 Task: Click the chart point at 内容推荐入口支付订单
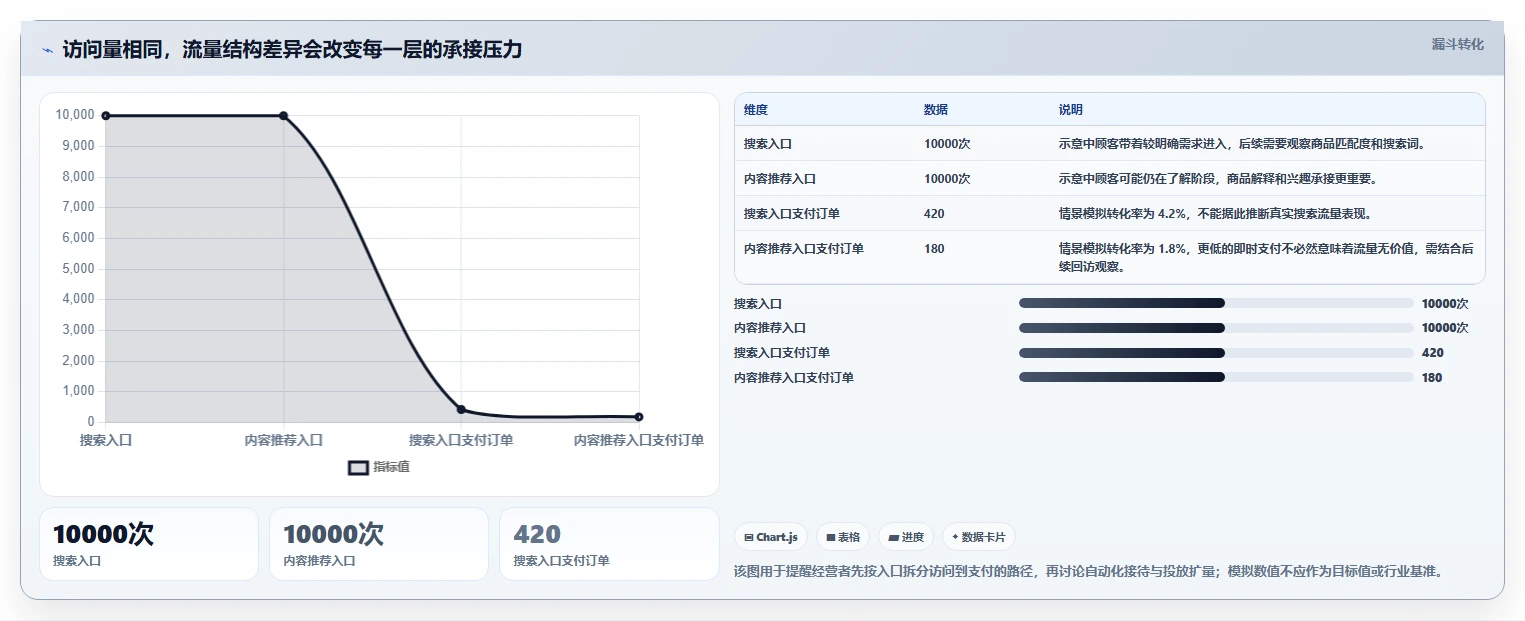(639, 417)
